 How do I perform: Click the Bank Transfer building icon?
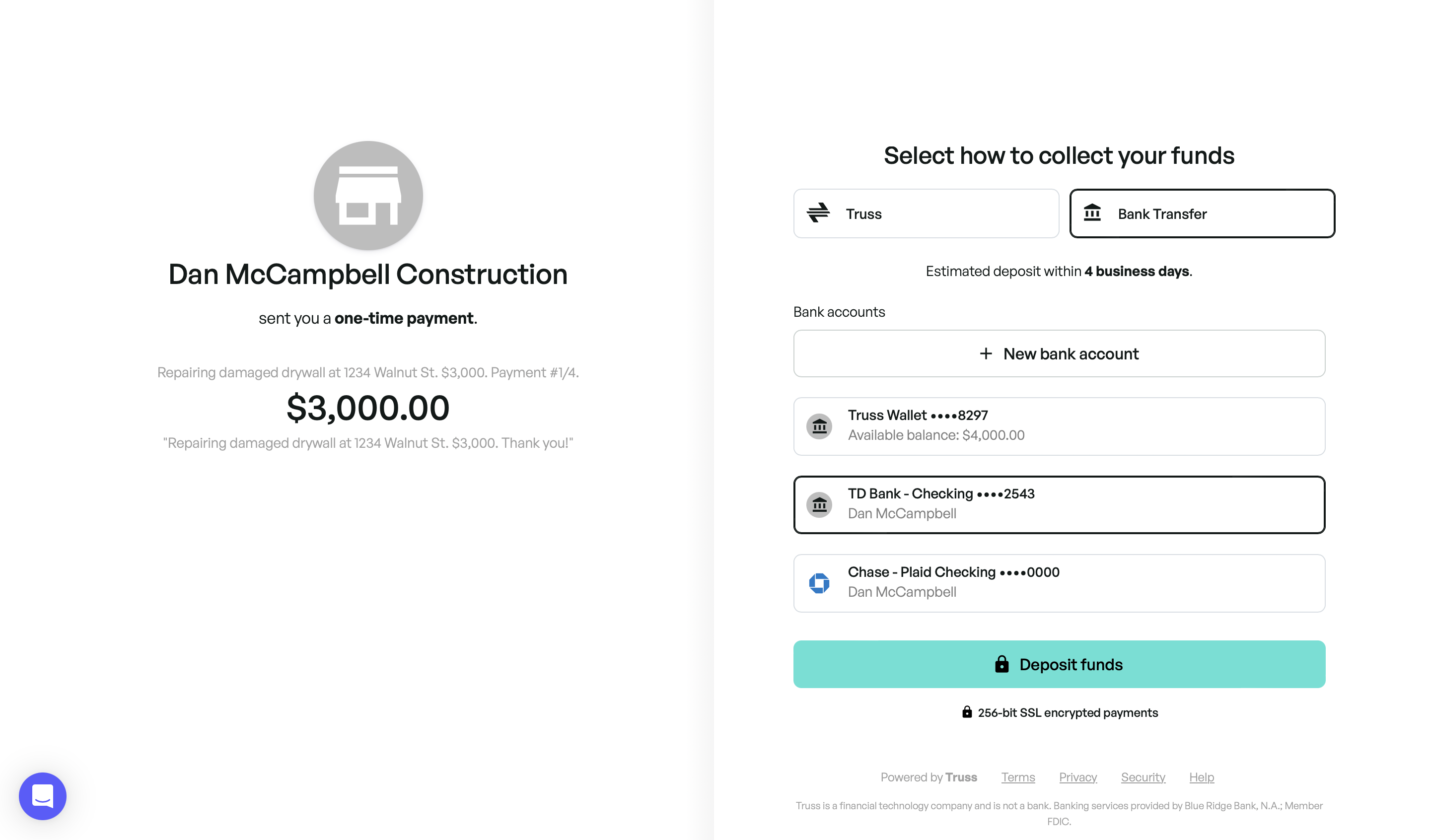[1091, 213]
